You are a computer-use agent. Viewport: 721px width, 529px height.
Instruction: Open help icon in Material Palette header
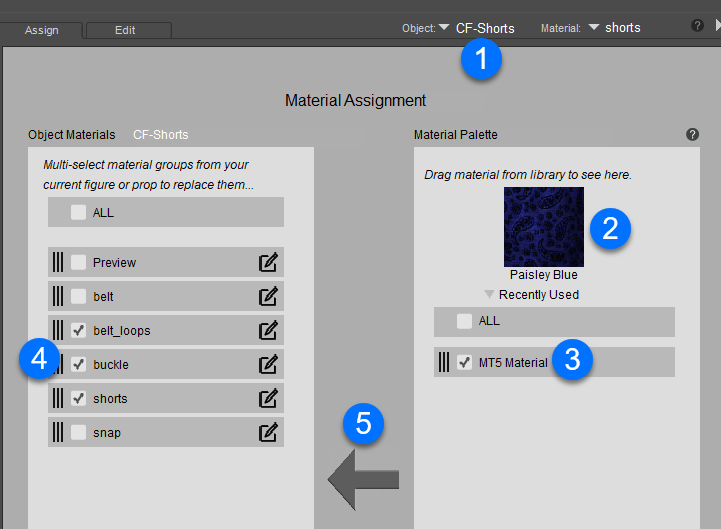692,134
